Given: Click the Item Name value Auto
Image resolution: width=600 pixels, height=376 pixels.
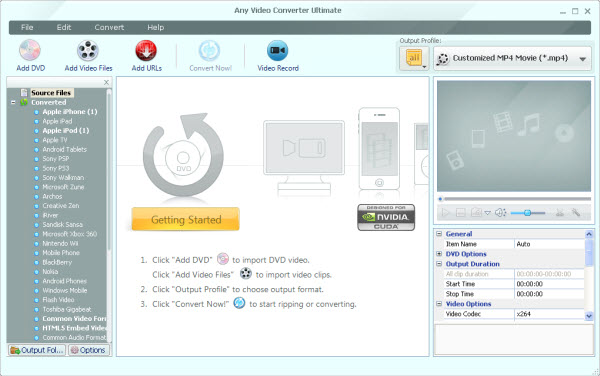Looking at the screenshot, I should point(549,244).
